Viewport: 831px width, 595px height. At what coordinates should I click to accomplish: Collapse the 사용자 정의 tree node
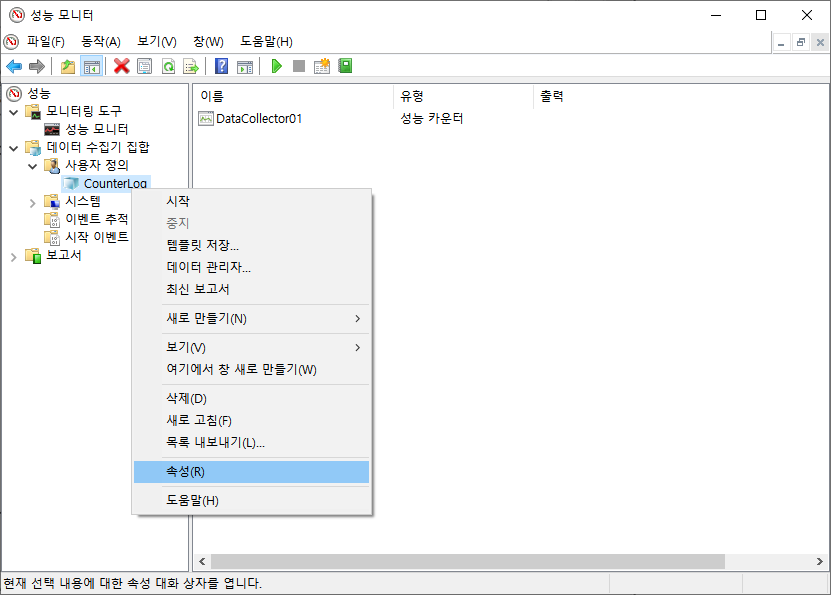[33, 166]
